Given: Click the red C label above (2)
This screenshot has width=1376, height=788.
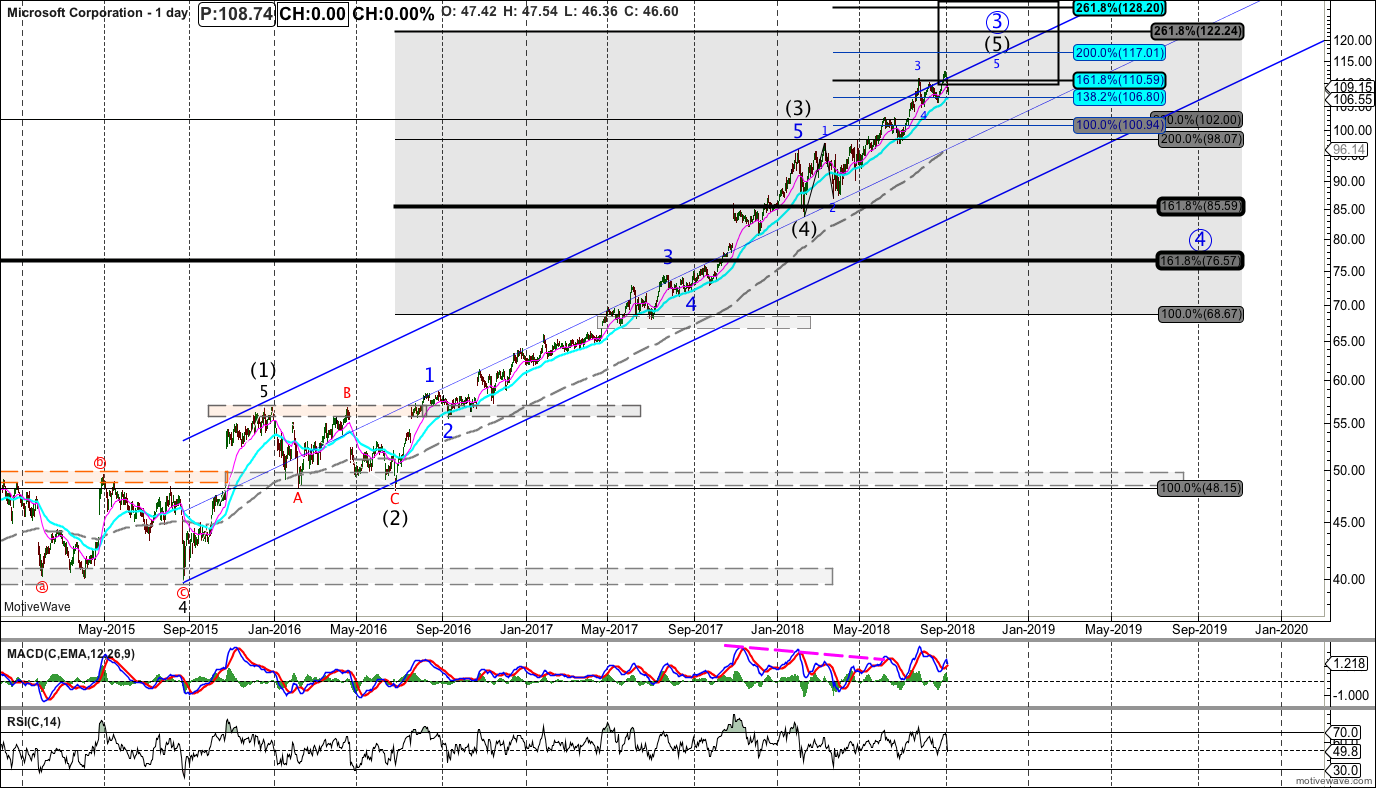Looking at the screenshot, I should 394,498.
